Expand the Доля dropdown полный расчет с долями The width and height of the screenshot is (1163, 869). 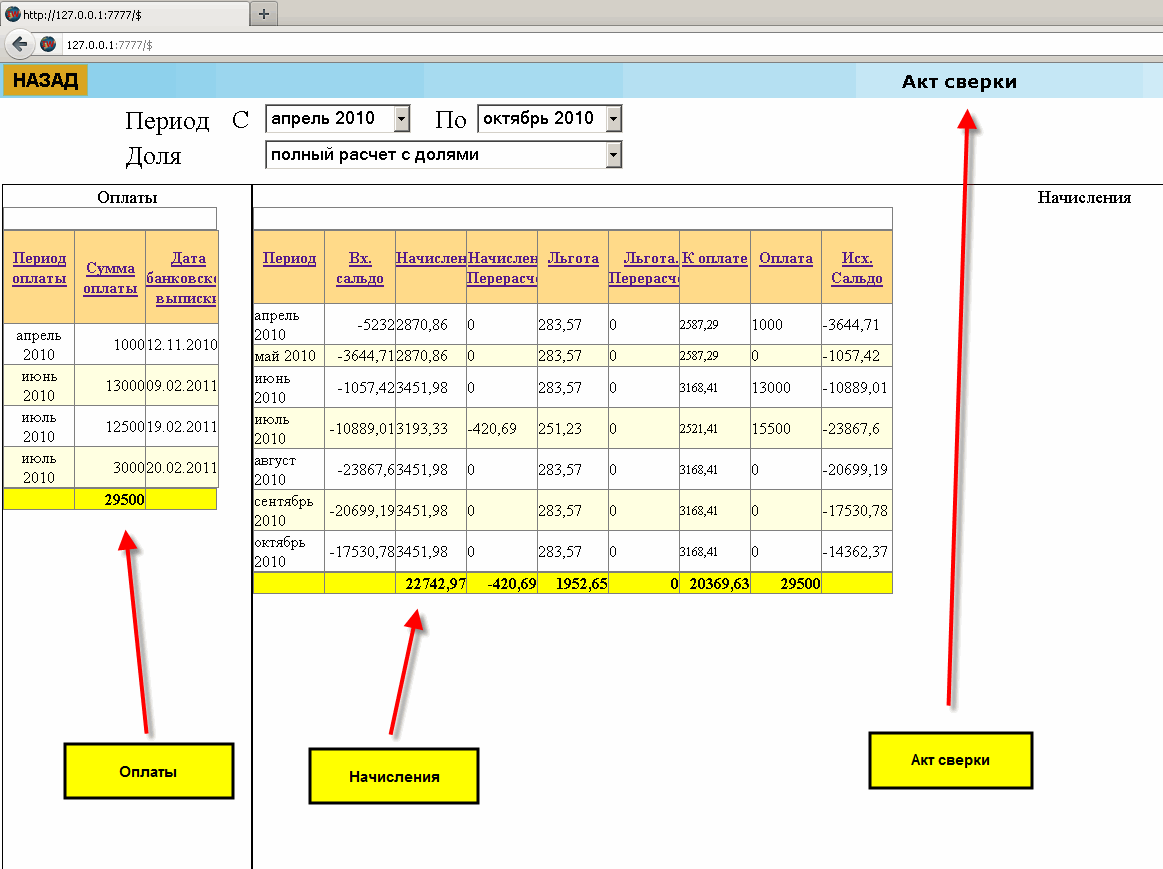tap(444, 155)
